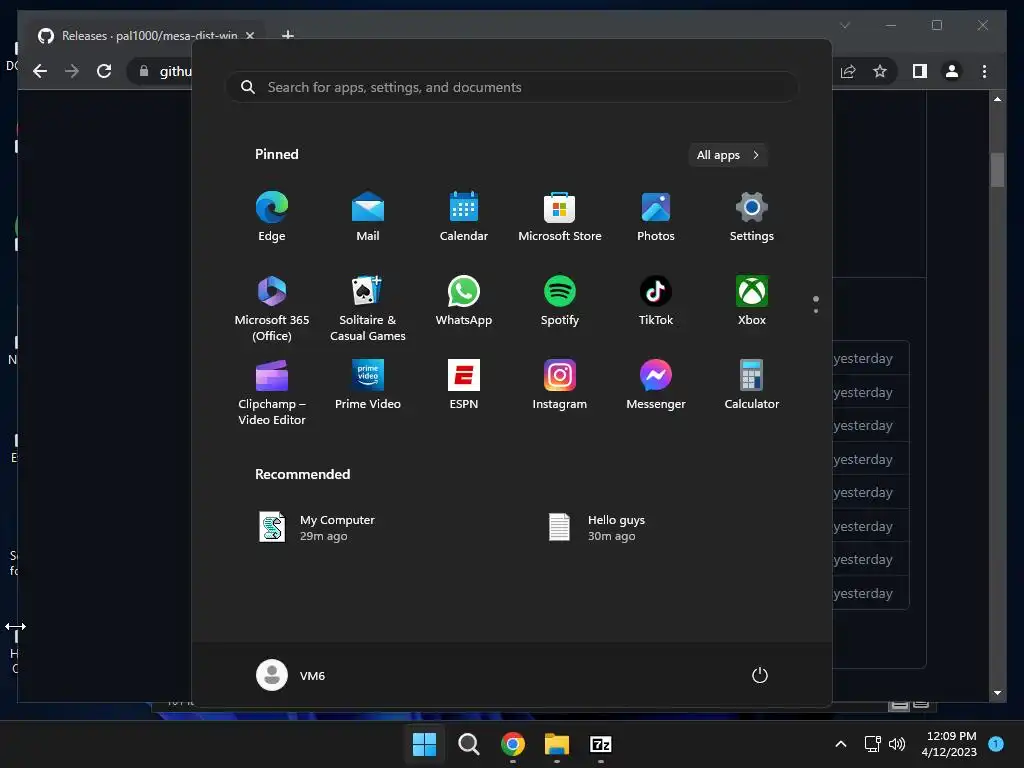The height and width of the screenshot is (768, 1024).
Task: Launch WhatsApp from Start menu
Action: [464, 300]
